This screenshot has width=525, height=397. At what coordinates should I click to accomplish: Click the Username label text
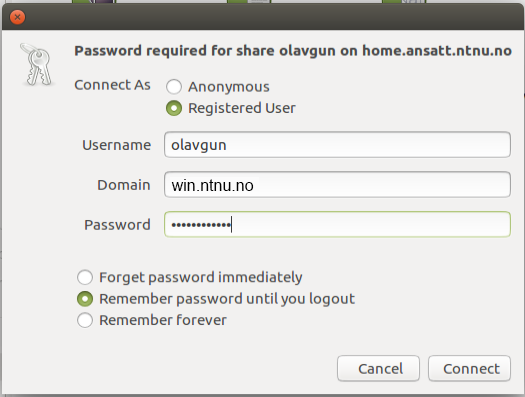click(x=117, y=145)
